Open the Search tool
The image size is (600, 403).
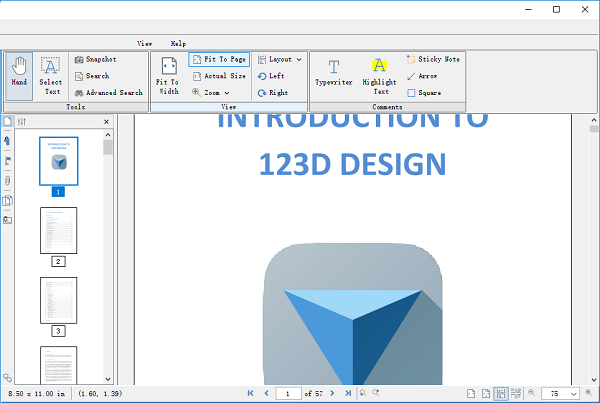pyautogui.click(x=92, y=76)
